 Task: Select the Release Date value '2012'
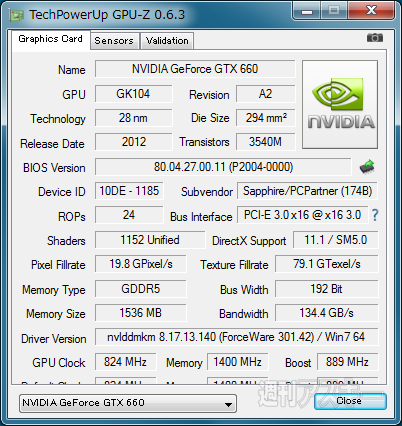pos(134,142)
